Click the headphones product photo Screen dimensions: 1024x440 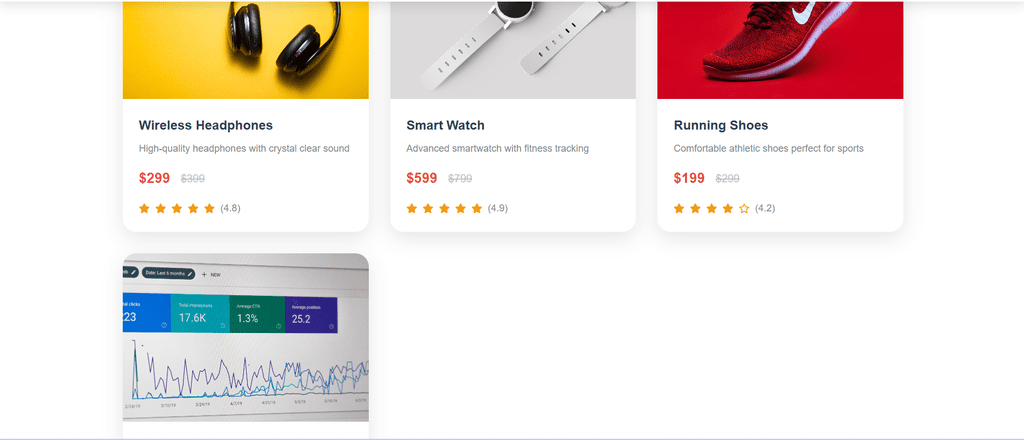point(245,48)
